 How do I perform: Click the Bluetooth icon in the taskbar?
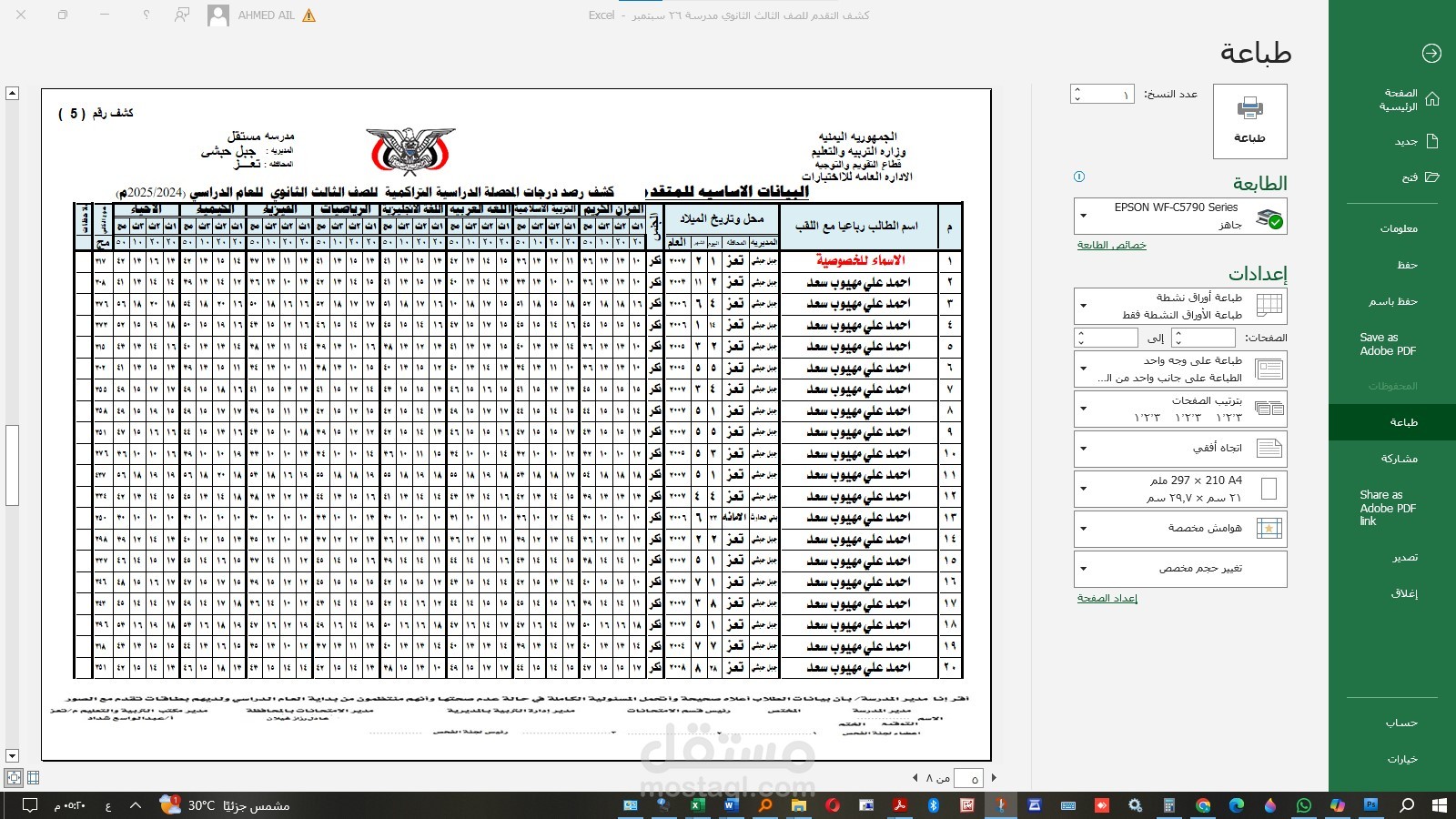click(x=933, y=805)
